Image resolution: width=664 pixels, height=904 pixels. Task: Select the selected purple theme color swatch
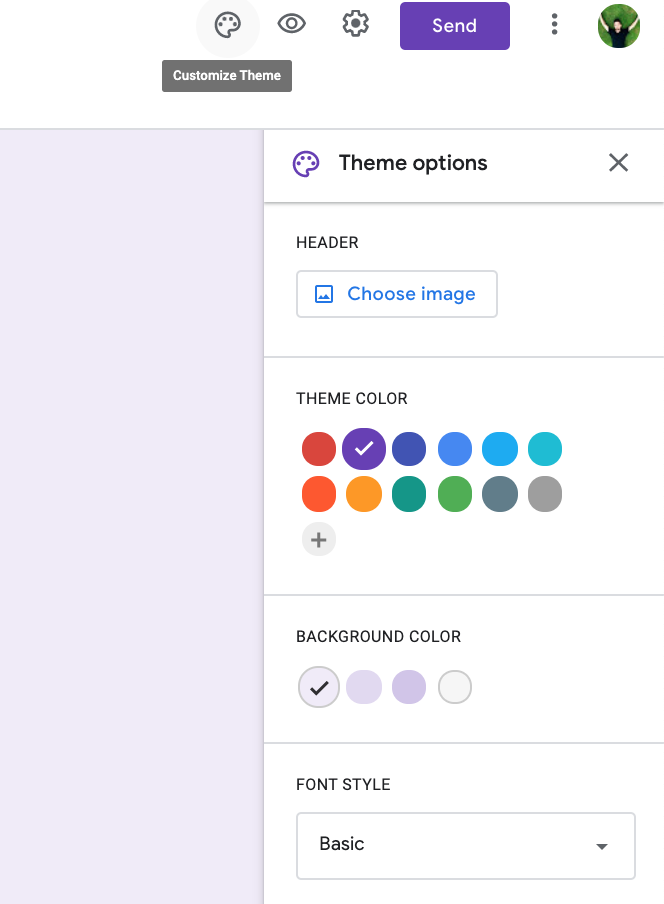(x=364, y=449)
